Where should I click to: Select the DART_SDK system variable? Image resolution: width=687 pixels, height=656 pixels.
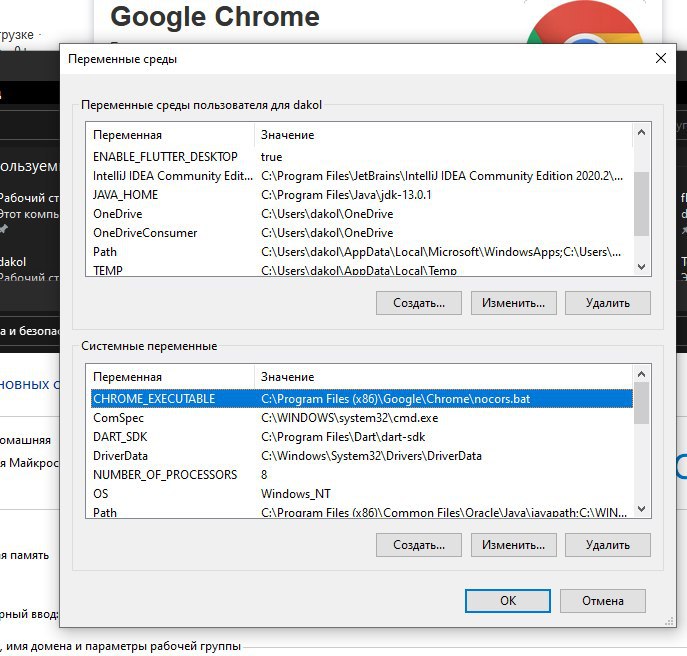pos(361,437)
